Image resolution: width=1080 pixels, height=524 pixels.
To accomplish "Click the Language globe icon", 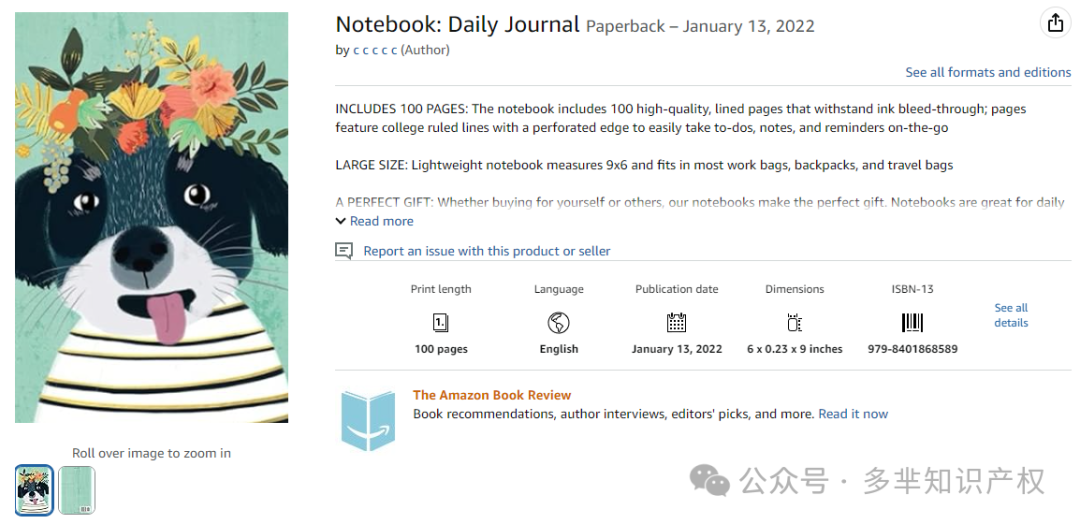I will [x=559, y=322].
